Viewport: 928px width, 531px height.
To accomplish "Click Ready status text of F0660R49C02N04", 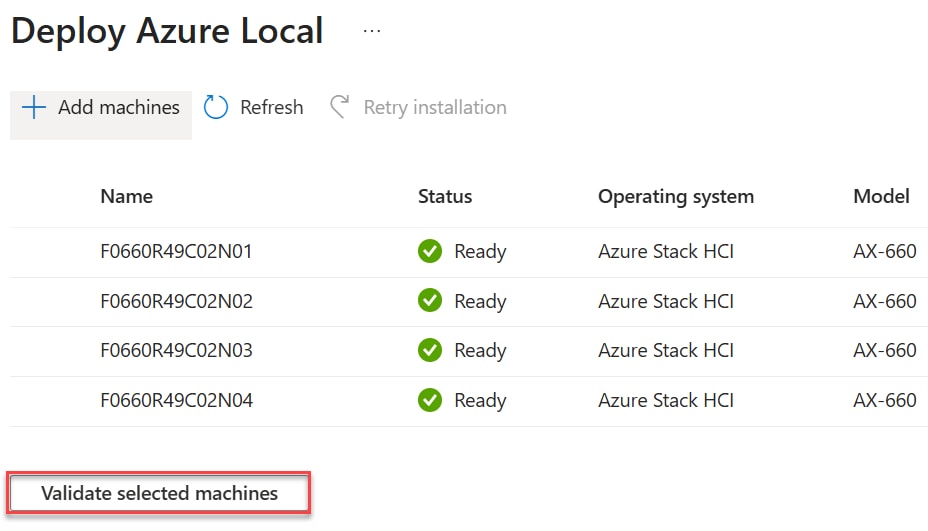I will click(x=480, y=401).
